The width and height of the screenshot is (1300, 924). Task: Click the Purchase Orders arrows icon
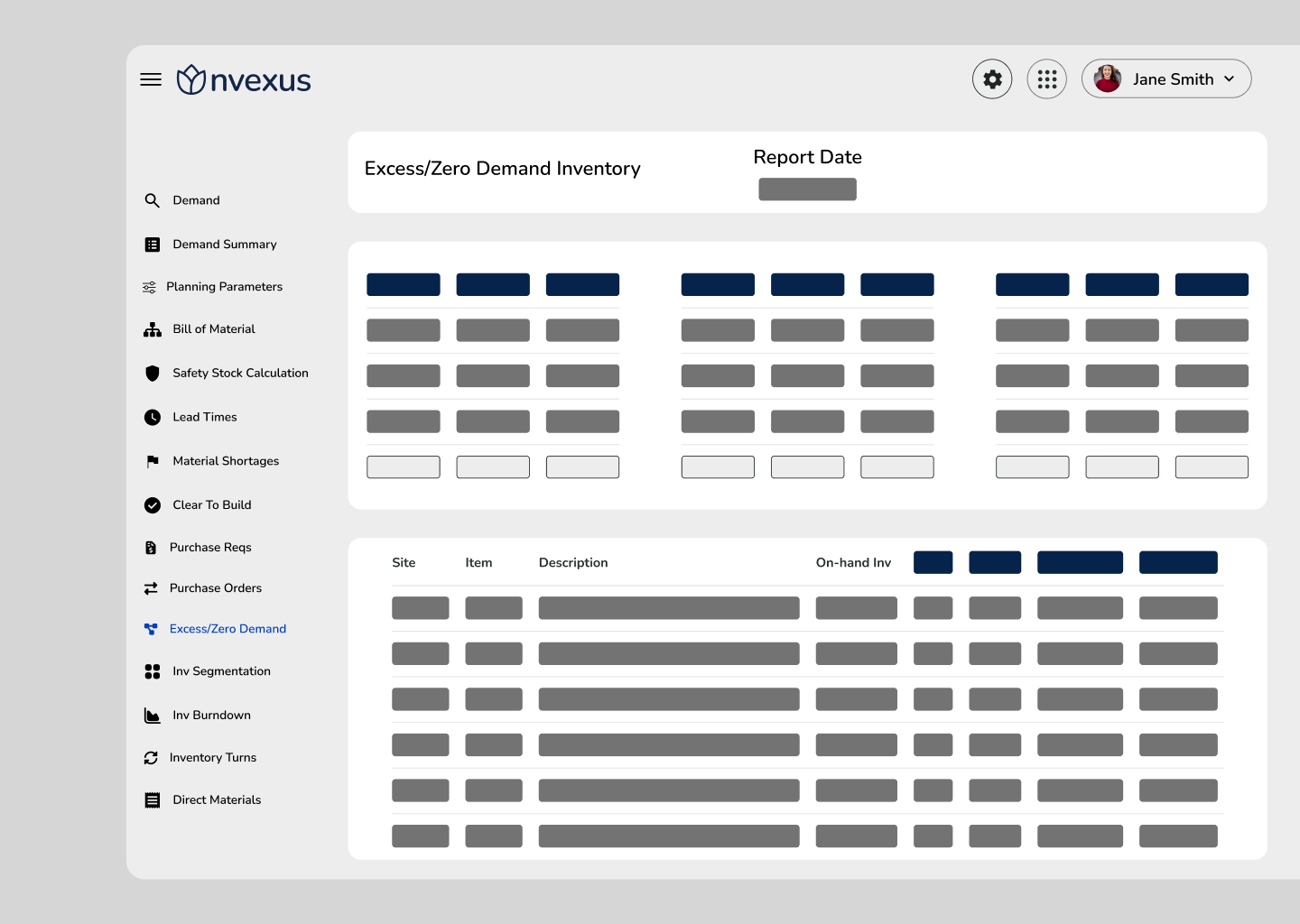pos(151,588)
